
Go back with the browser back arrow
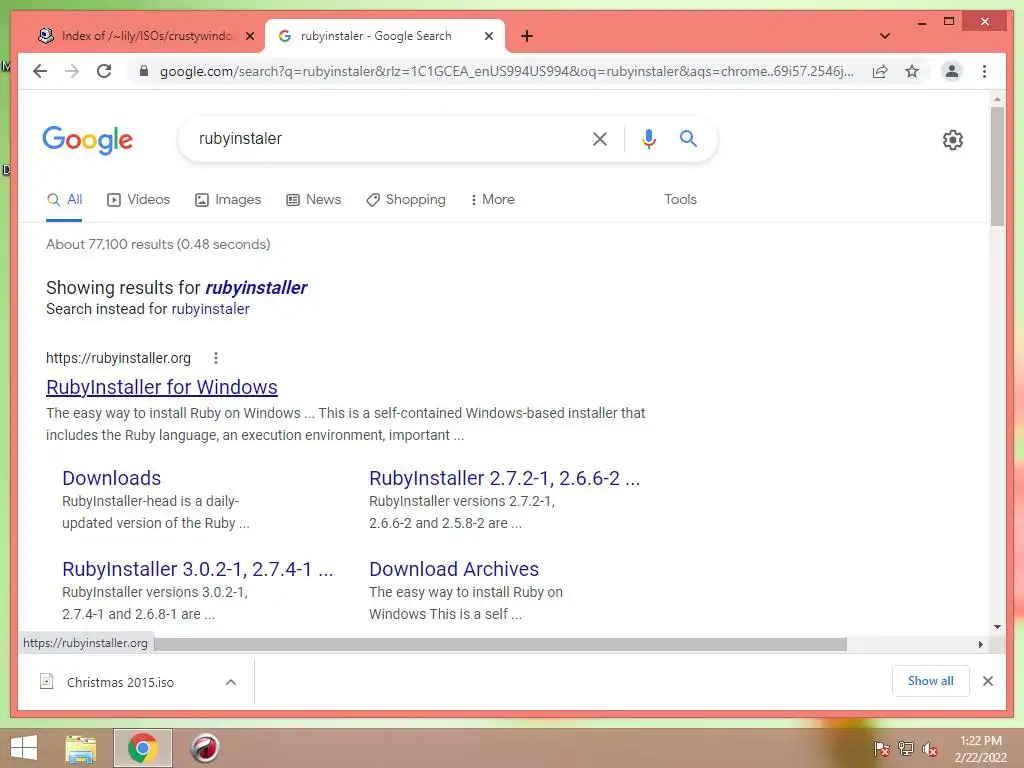[40, 71]
